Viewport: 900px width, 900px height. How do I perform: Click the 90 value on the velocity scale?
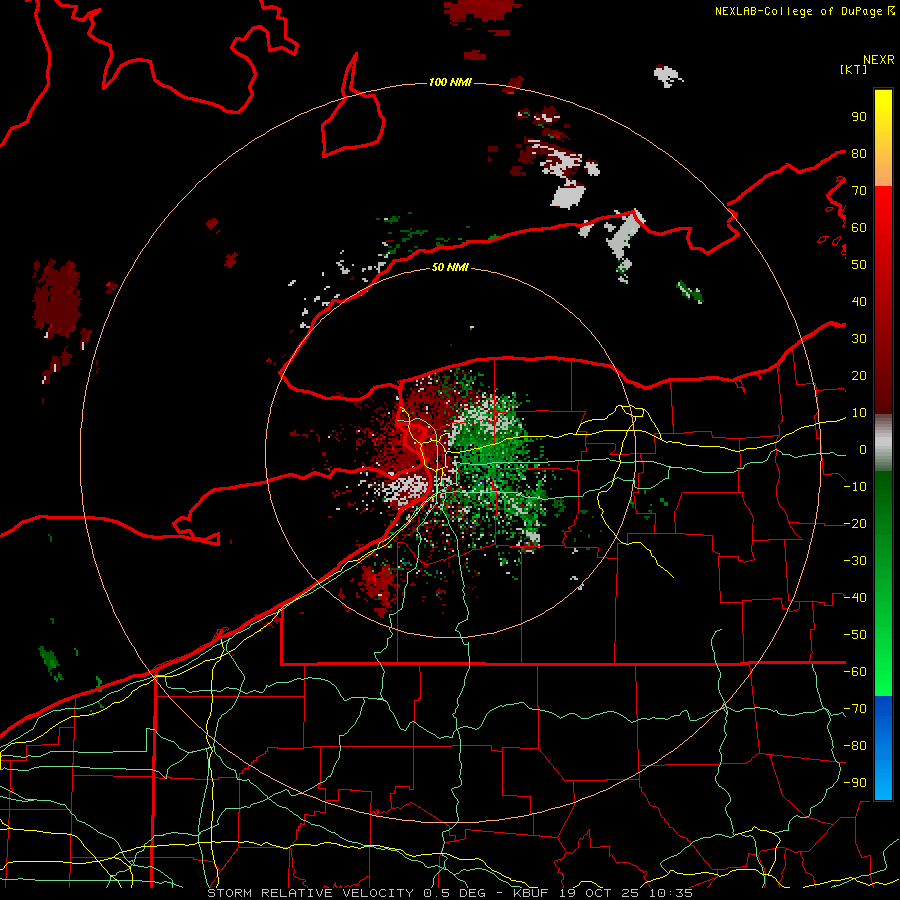[859, 117]
